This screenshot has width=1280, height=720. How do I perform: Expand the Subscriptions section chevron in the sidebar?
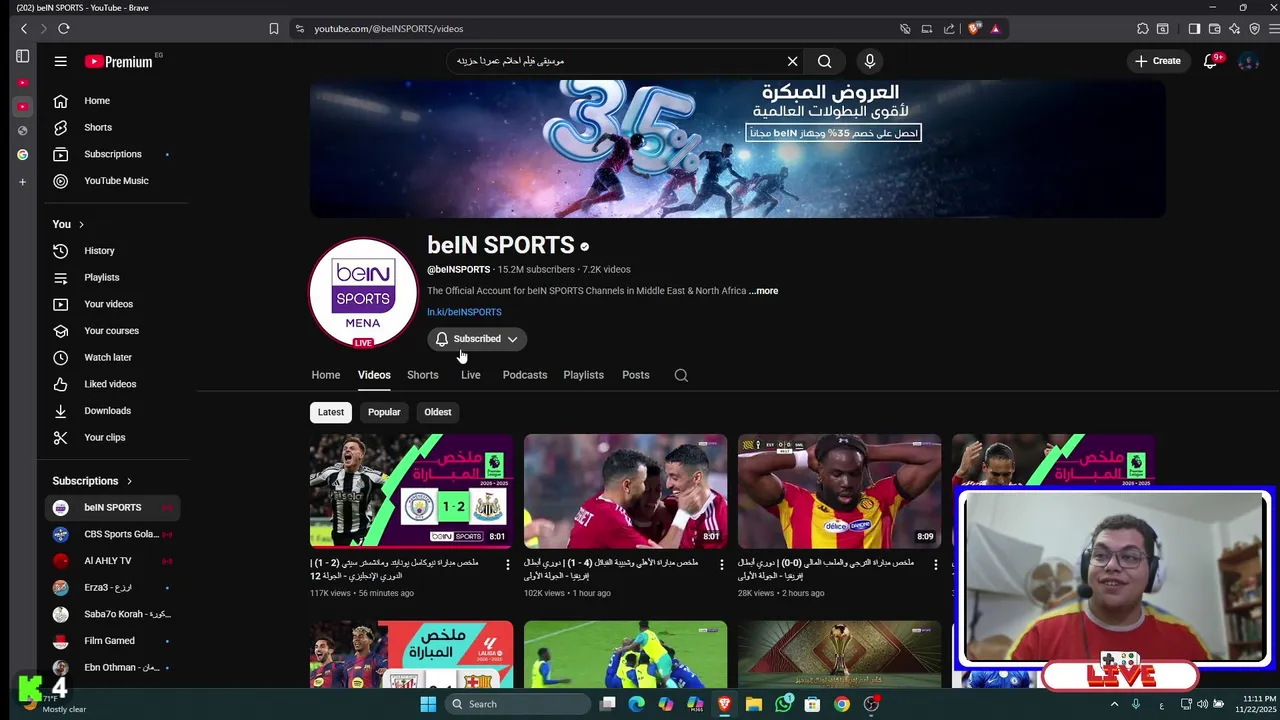[x=129, y=481]
